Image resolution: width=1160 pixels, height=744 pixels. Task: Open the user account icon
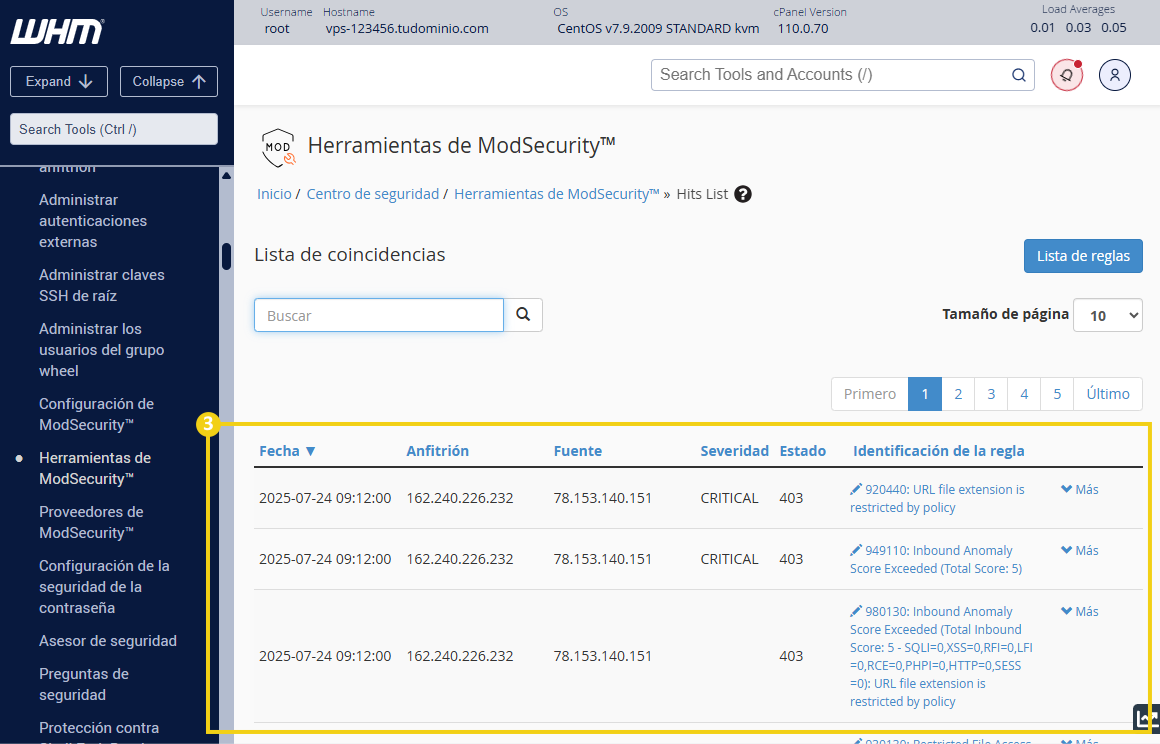point(1114,75)
